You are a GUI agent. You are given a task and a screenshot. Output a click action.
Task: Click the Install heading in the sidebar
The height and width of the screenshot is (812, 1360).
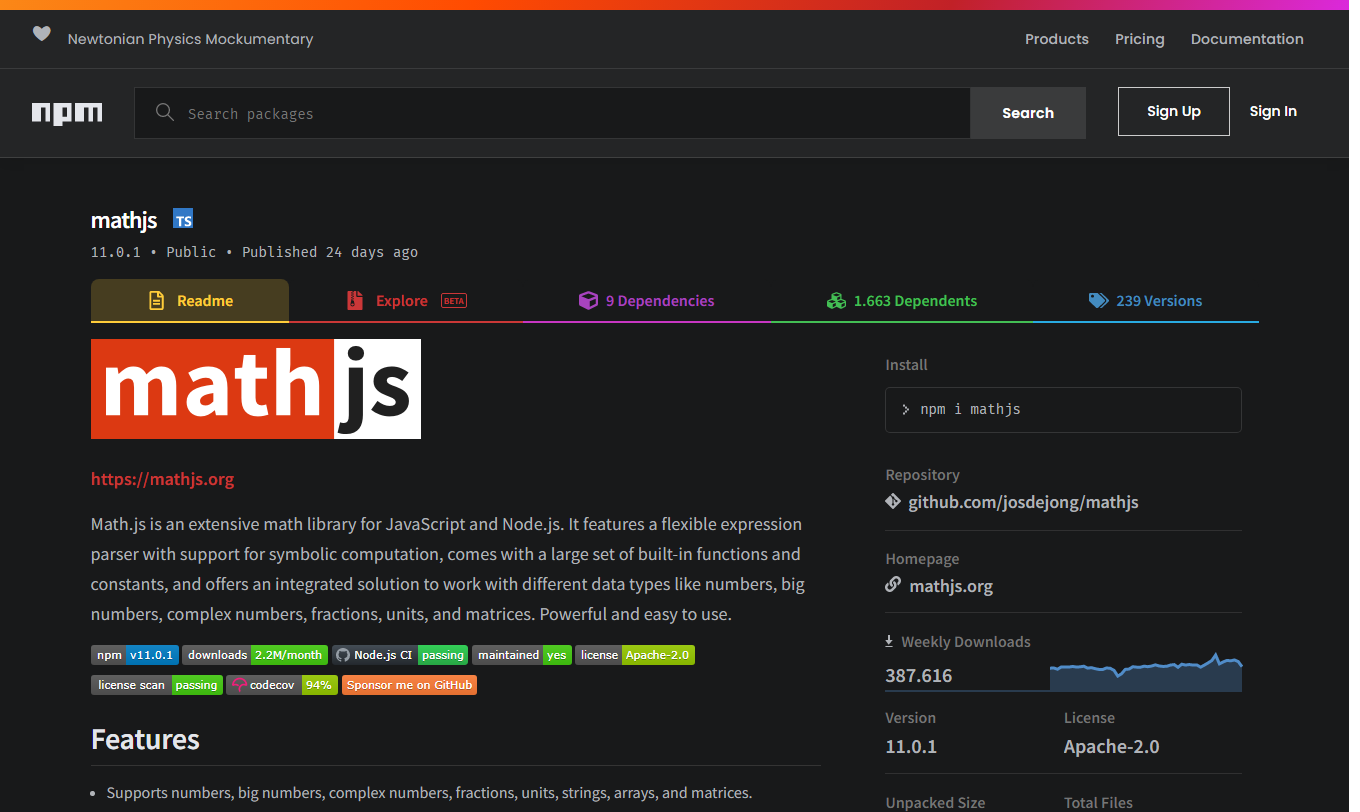(907, 365)
